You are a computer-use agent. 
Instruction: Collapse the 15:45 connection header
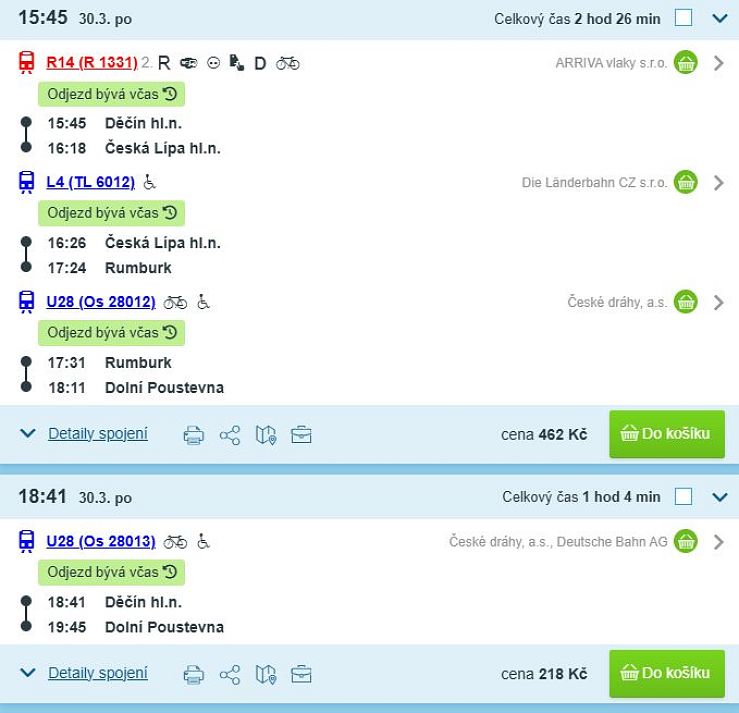click(x=717, y=17)
